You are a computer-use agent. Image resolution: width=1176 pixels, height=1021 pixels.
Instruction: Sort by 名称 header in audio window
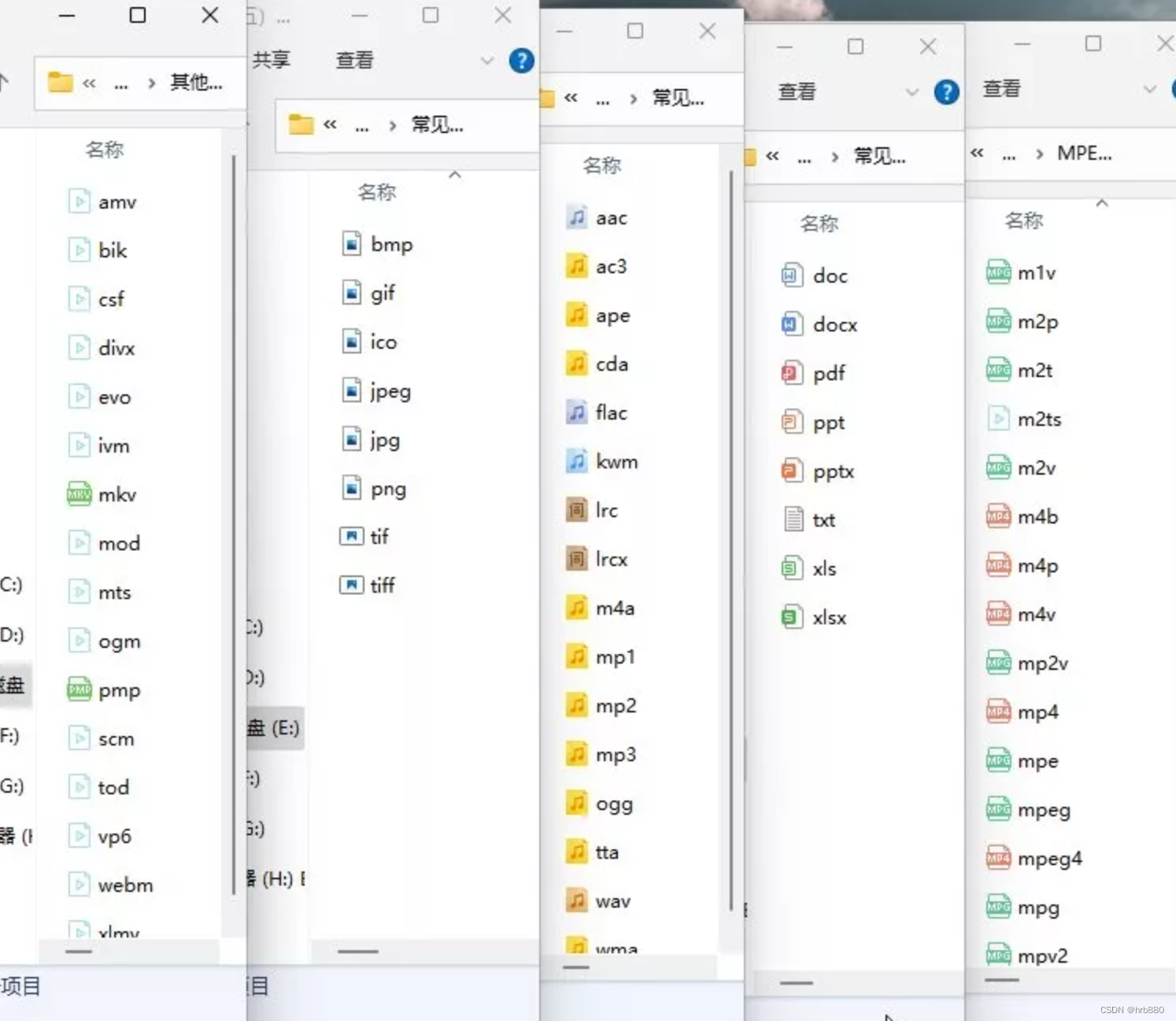601,165
